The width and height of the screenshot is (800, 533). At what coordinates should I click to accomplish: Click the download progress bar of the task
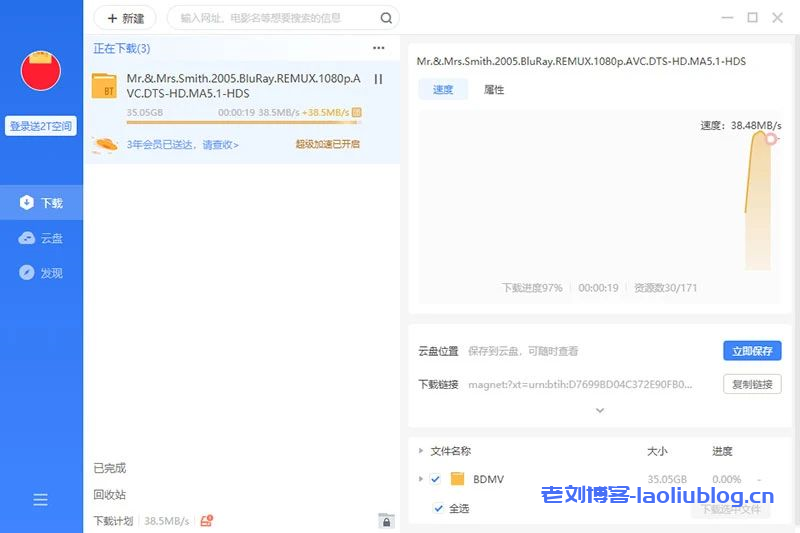point(244,124)
